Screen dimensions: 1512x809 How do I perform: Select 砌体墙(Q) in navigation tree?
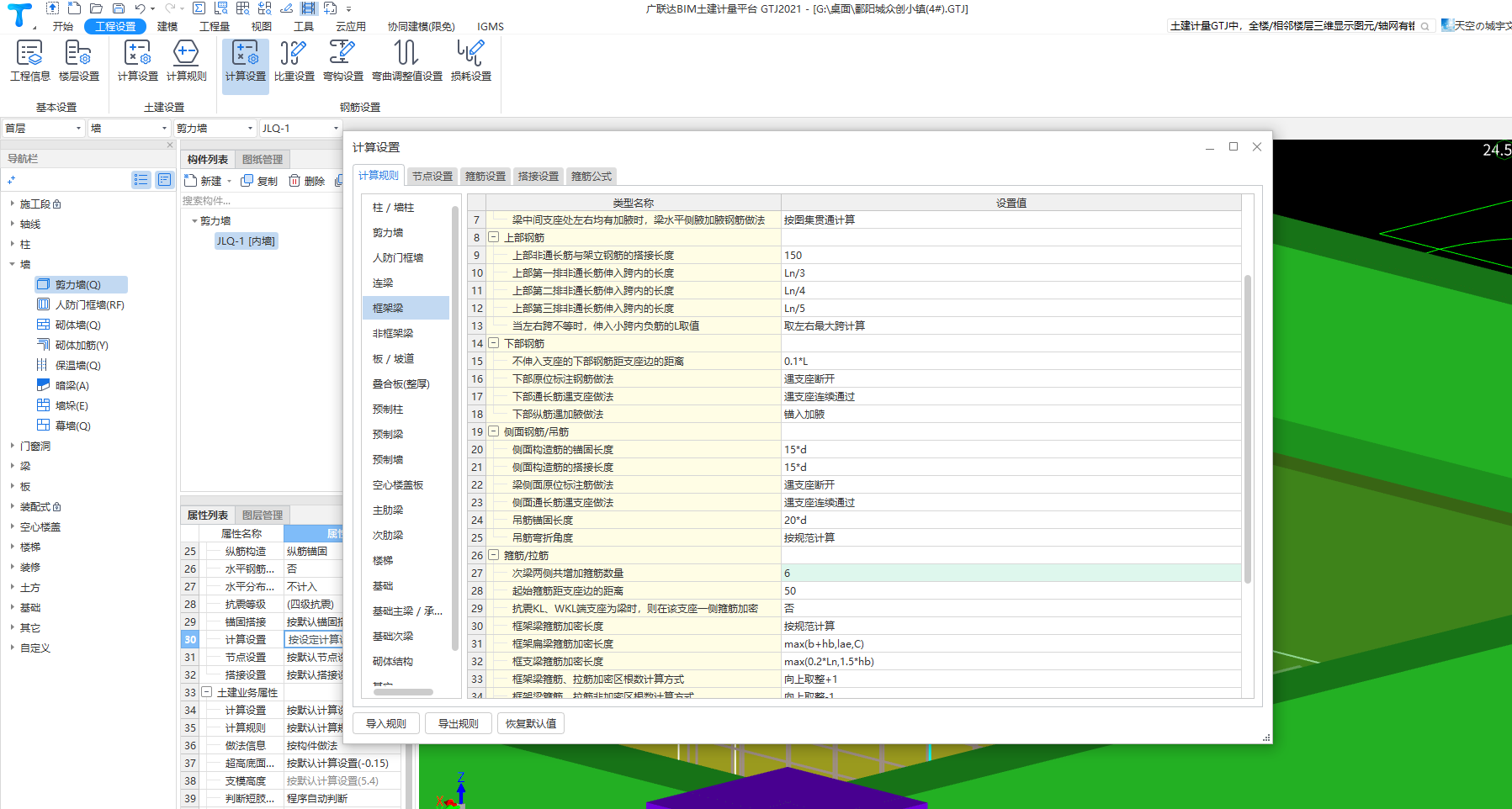[x=77, y=325]
